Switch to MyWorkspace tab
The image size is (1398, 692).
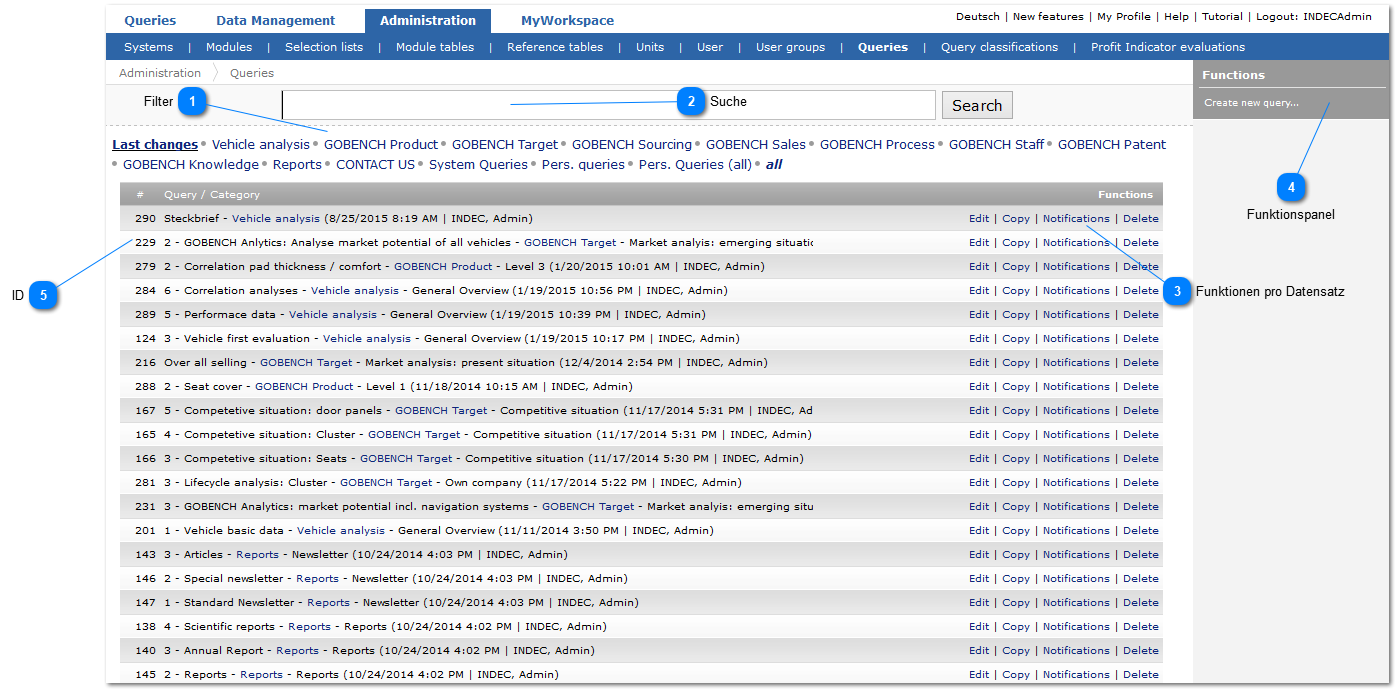coord(567,20)
